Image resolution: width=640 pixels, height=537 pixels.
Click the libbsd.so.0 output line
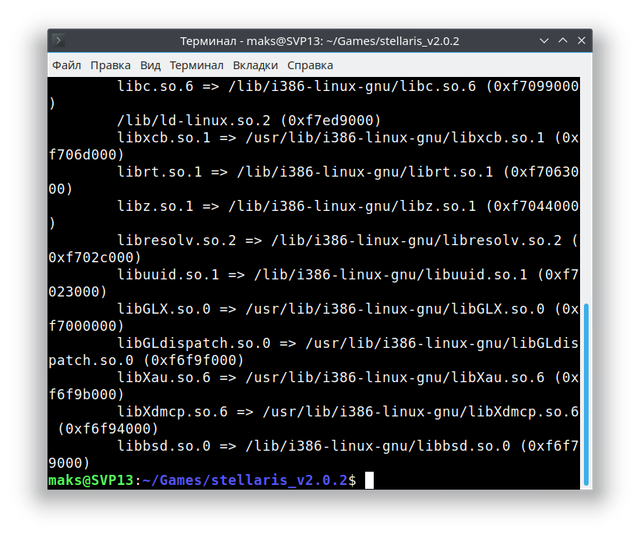(348, 446)
